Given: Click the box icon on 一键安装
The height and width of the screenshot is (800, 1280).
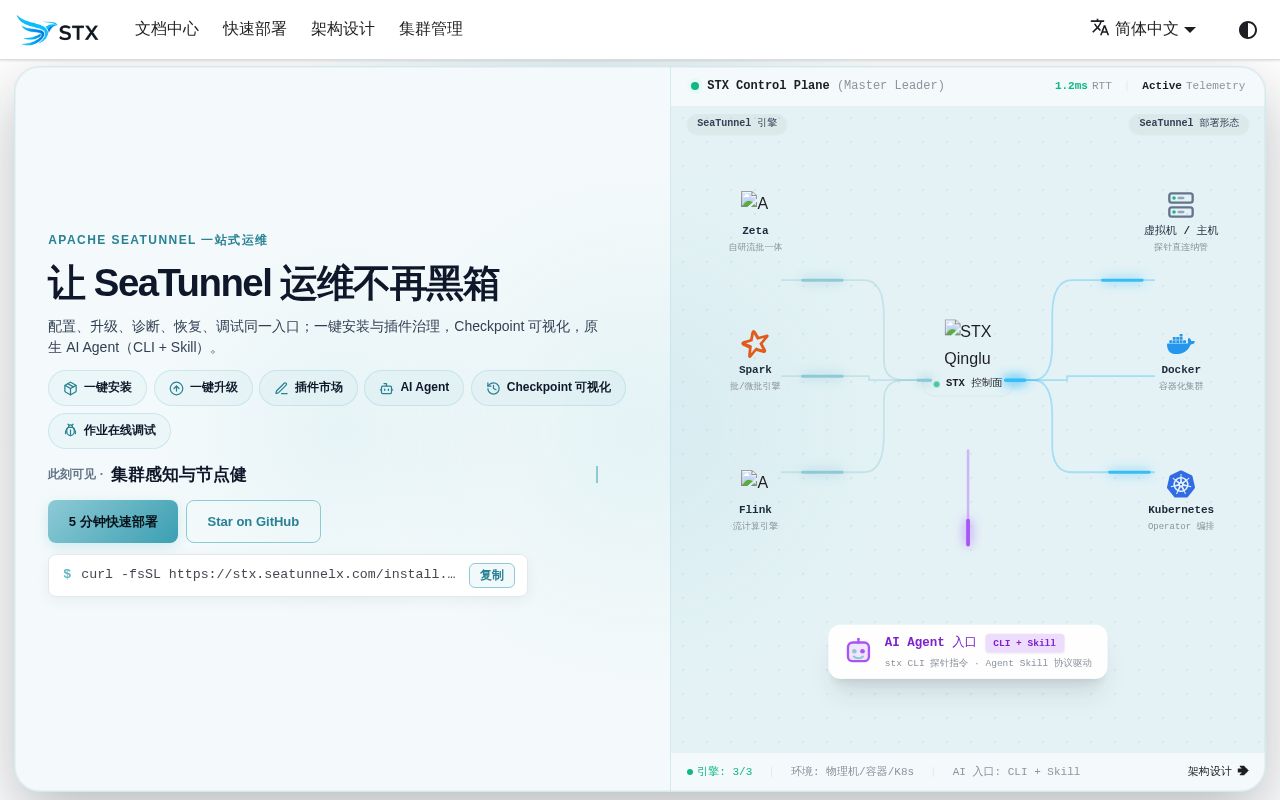Looking at the screenshot, I should coord(70,388).
